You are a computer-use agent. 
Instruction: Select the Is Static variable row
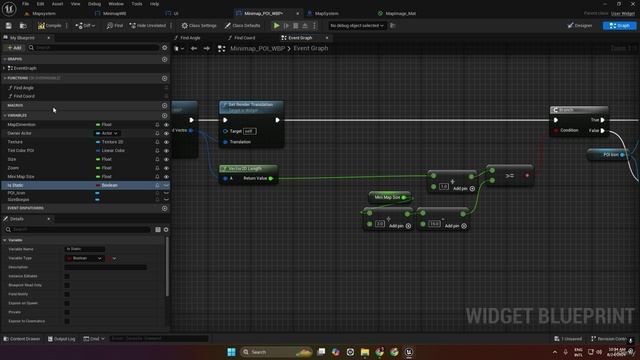[x=85, y=185]
